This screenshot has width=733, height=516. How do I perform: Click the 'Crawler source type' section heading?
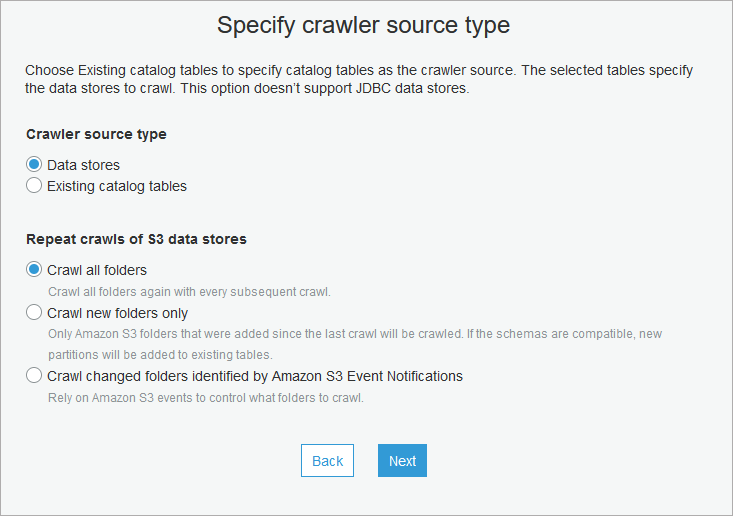pos(96,134)
